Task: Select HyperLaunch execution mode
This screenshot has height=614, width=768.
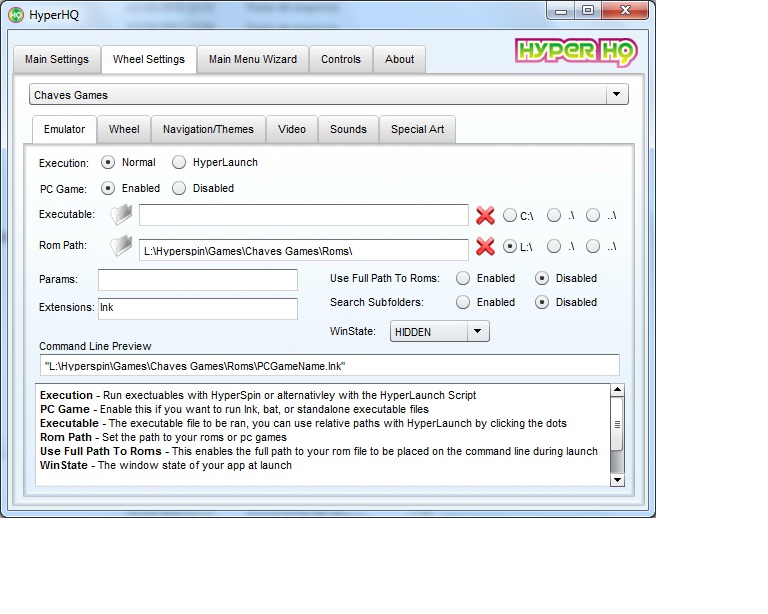Action: pyautogui.click(x=179, y=162)
